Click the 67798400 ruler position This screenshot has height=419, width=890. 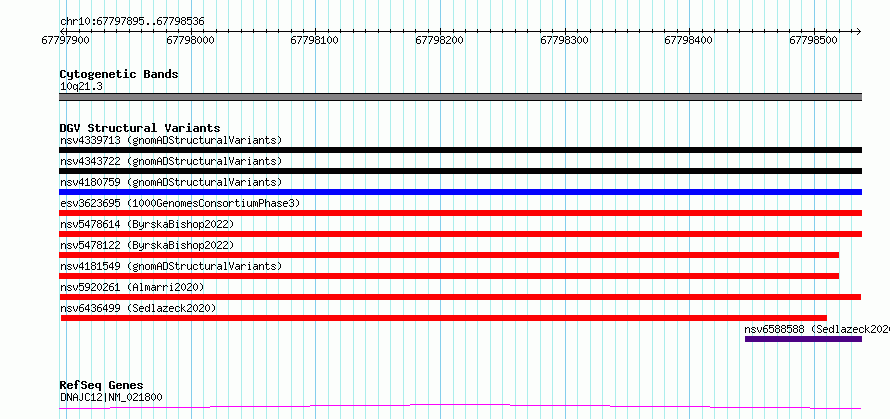689,41
